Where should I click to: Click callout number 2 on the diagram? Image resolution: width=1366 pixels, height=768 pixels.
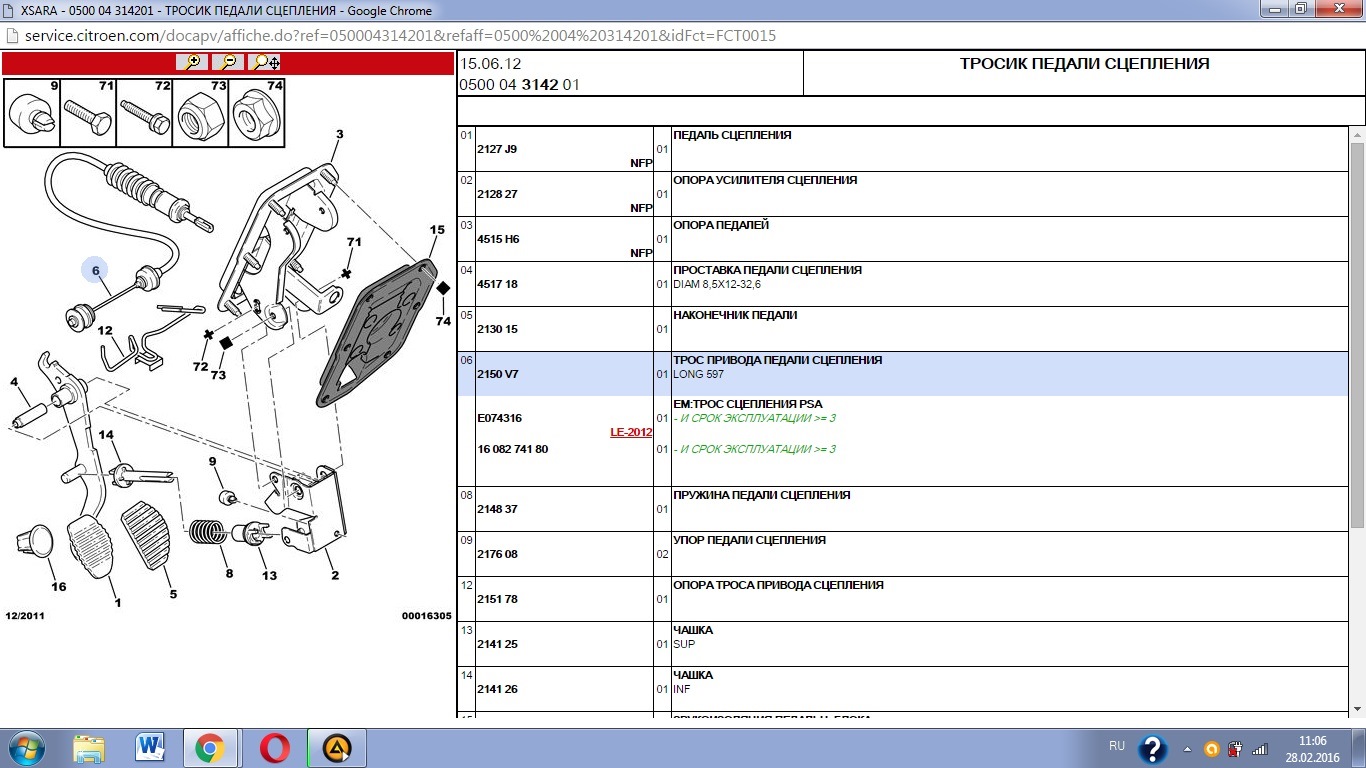tap(335, 575)
